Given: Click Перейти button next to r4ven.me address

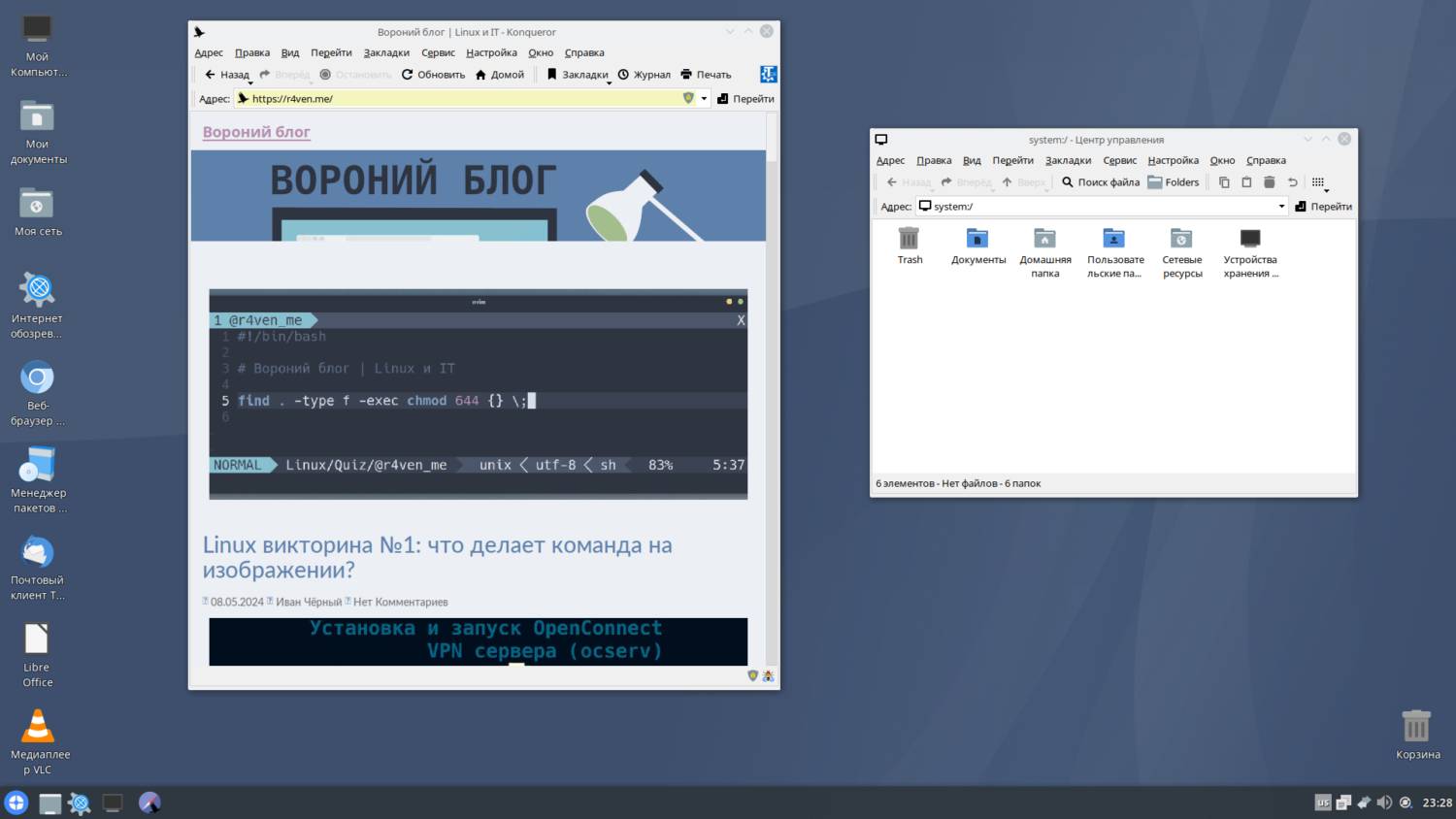Looking at the screenshot, I should coord(745,99).
